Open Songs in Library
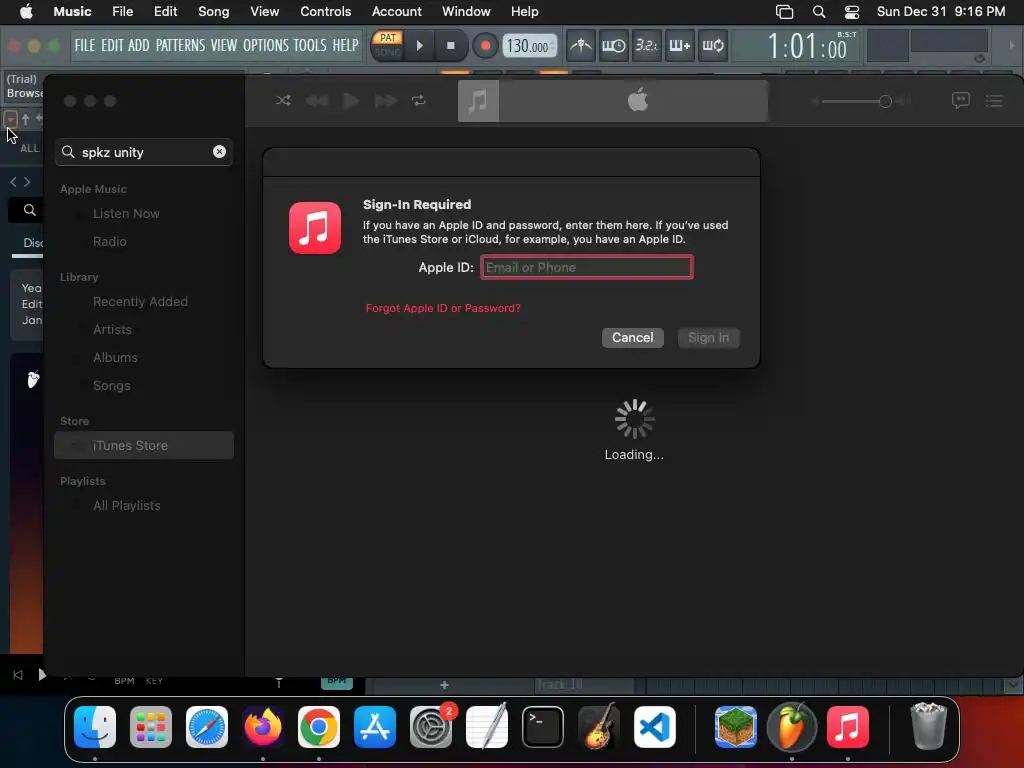1024x768 pixels. tap(112, 386)
